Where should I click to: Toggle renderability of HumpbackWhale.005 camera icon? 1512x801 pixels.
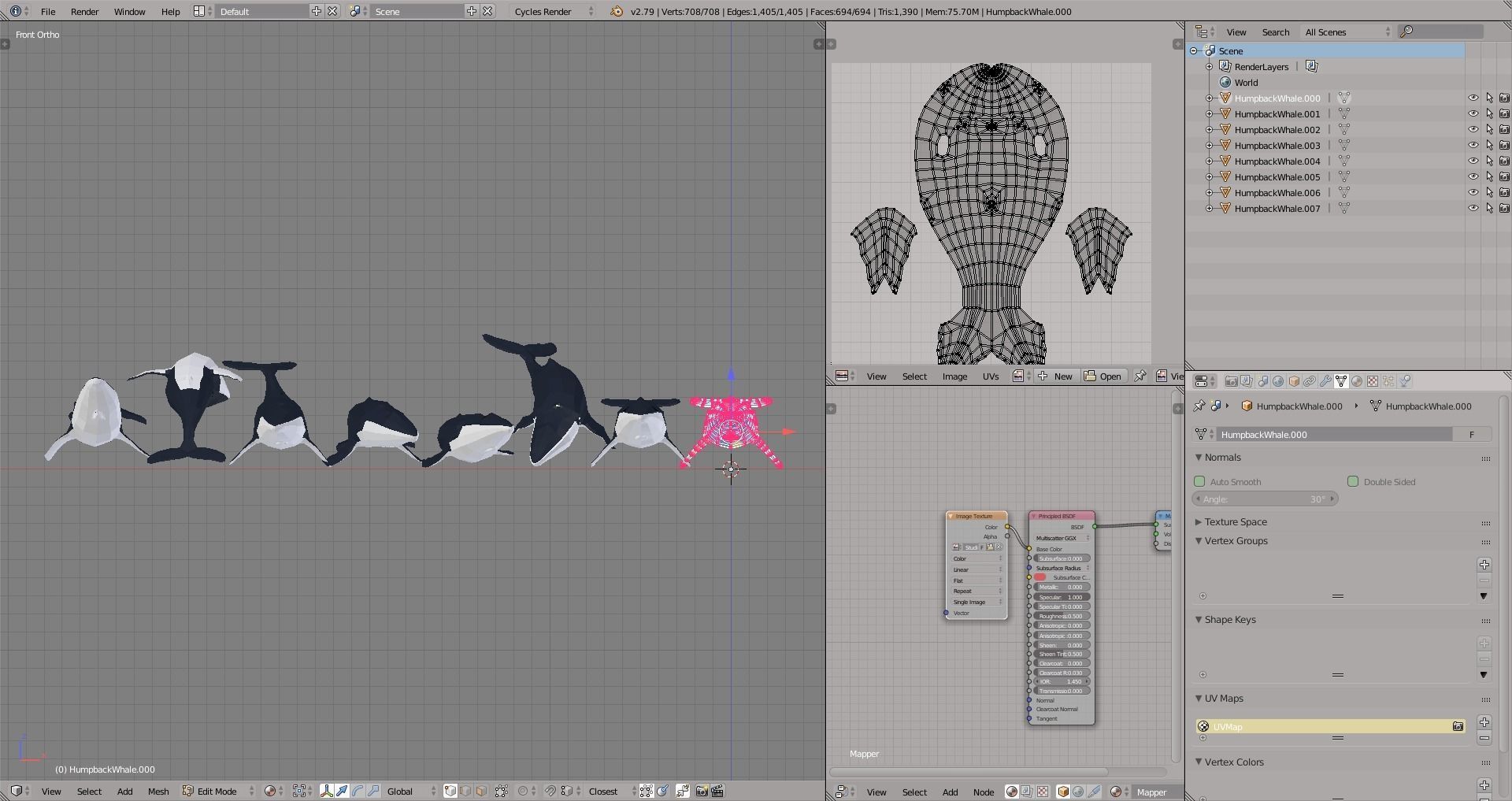click(1504, 177)
